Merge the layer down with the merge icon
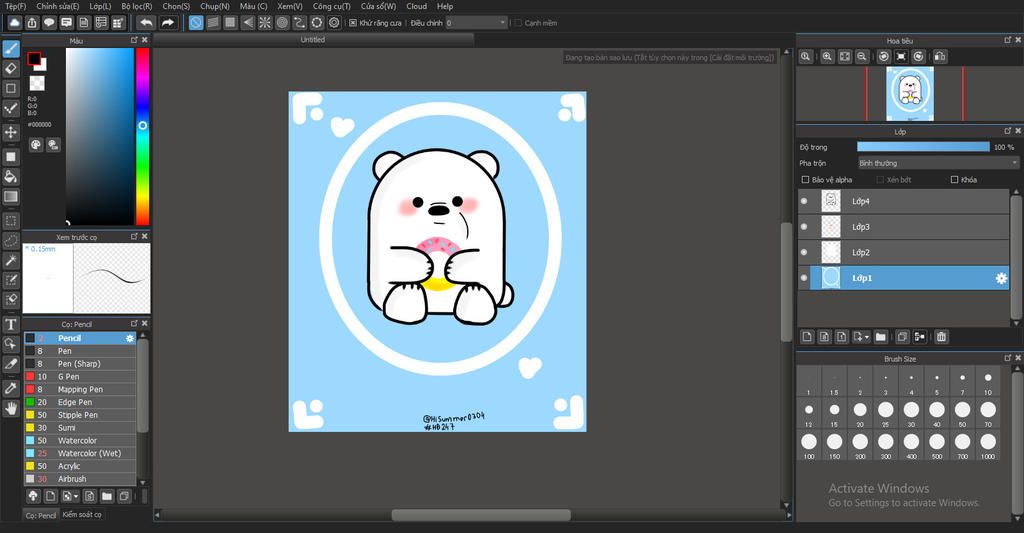 click(x=920, y=337)
